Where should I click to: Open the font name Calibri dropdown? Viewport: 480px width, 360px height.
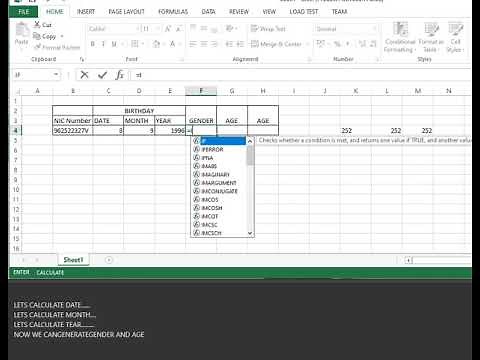137,29
